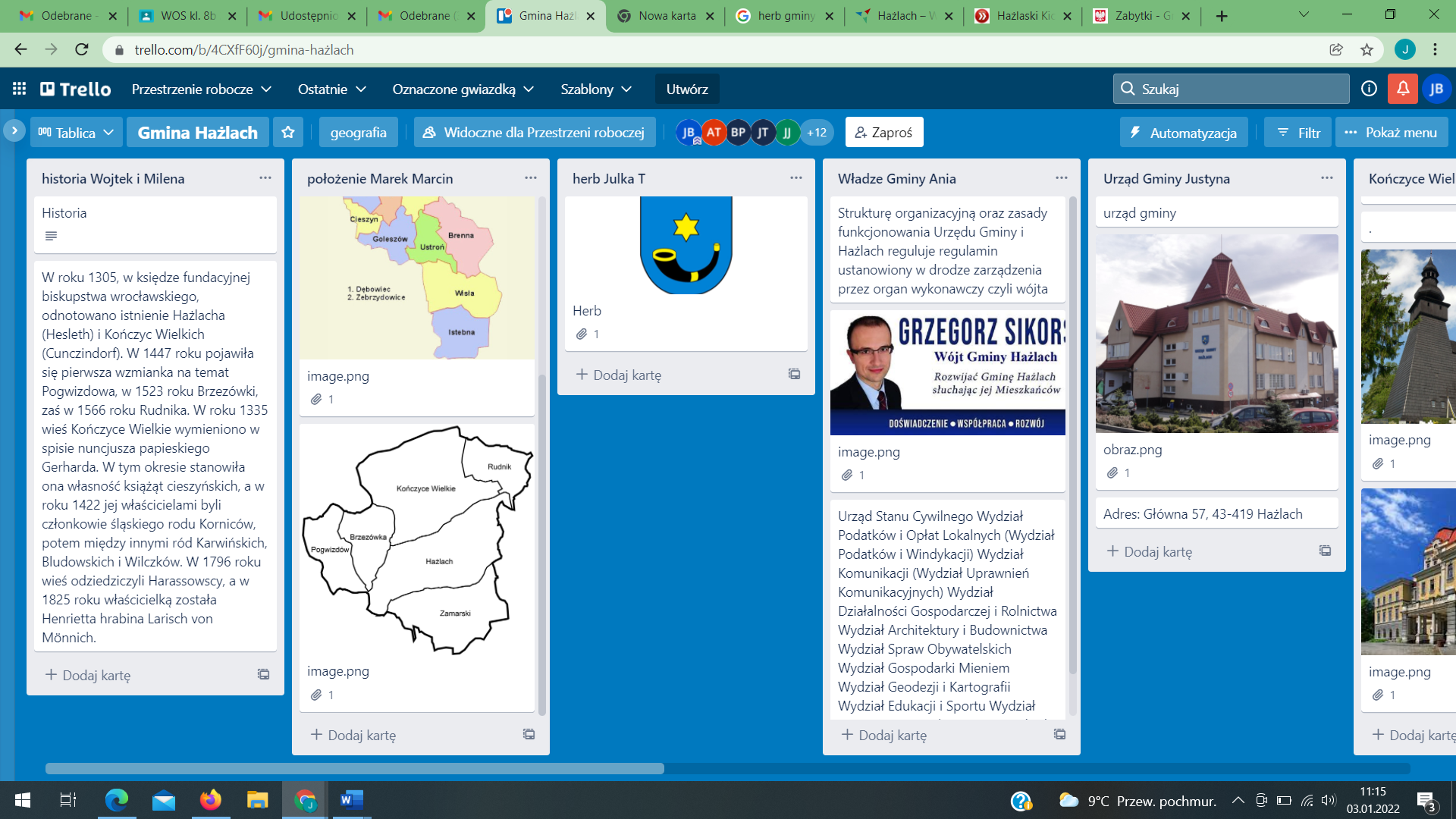
Task: Bookmark this page with the star icon
Action: click(x=1367, y=49)
